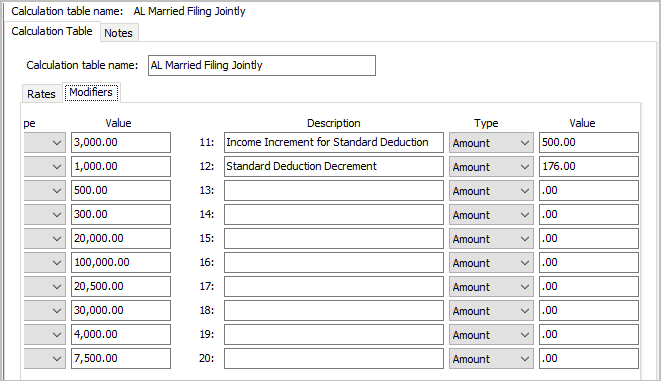Click the value field for row 17

[589, 287]
